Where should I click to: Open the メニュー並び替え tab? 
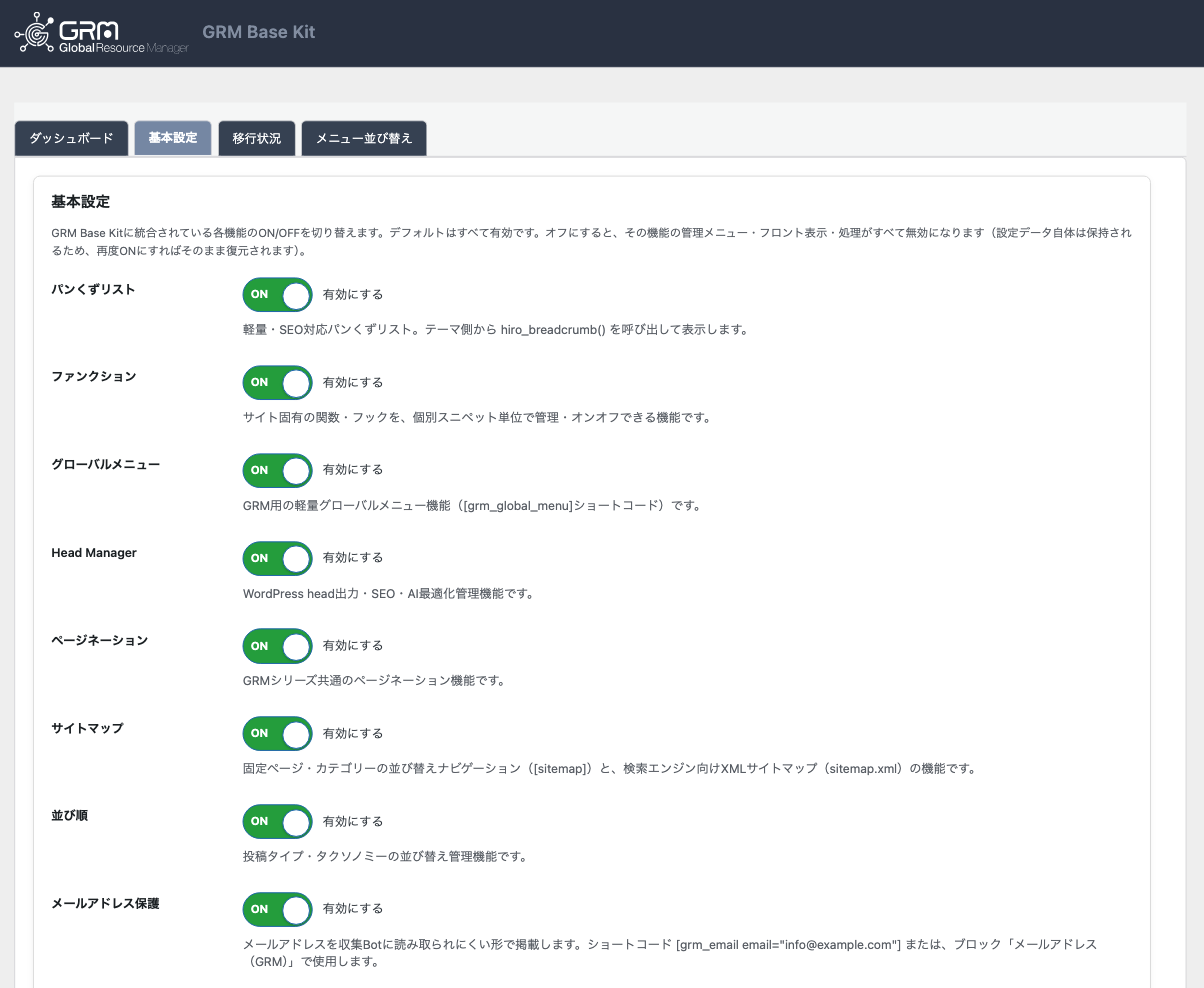pyautogui.click(x=364, y=138)
